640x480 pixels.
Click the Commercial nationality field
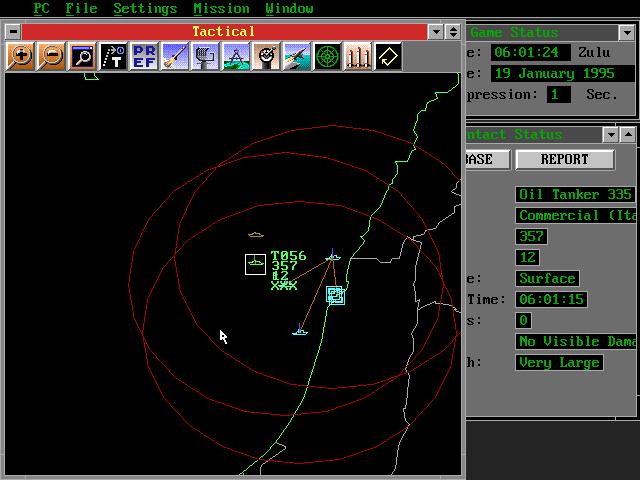point(575,216)
